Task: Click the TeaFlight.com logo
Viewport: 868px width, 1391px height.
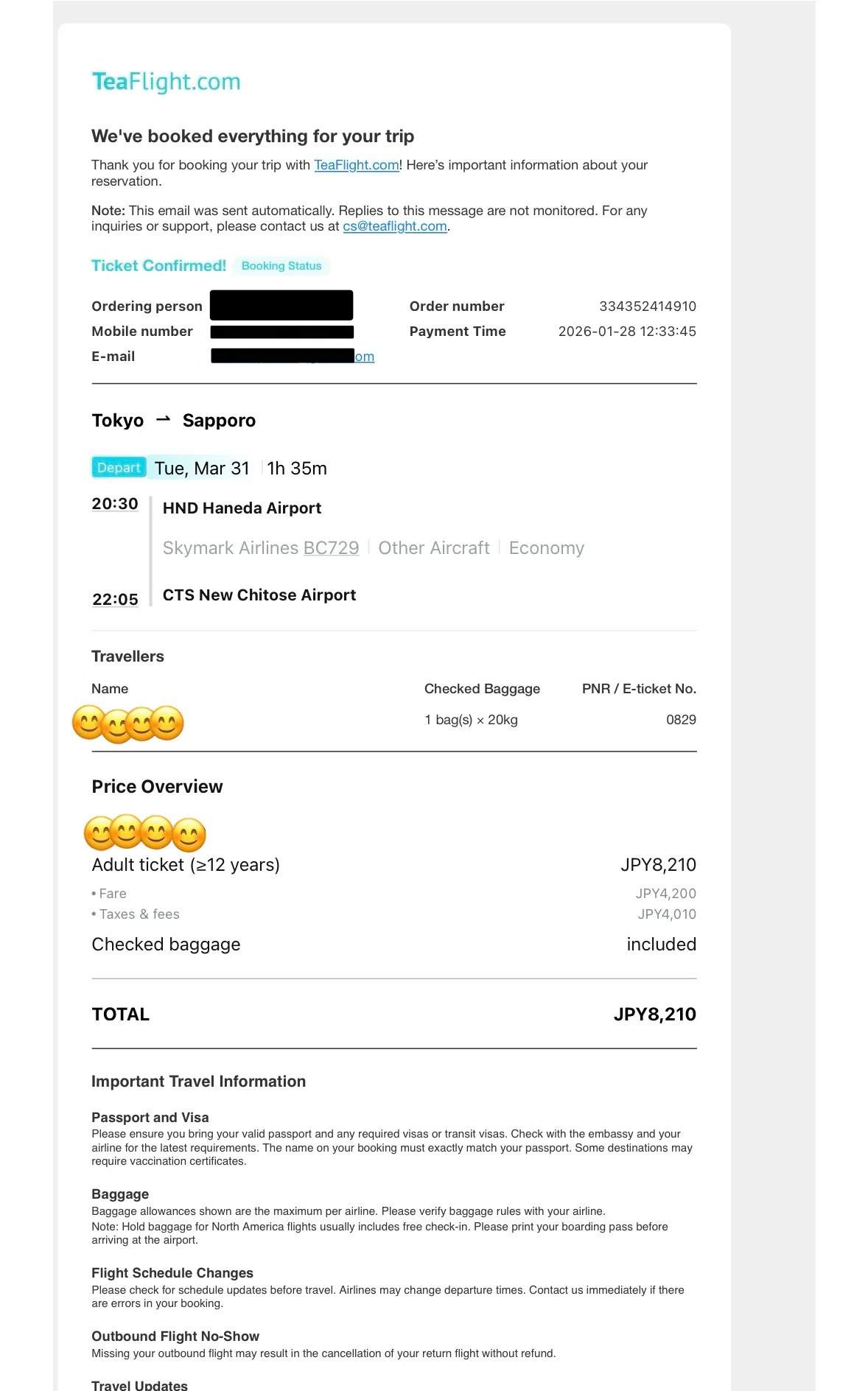Action: pos(166,82)
